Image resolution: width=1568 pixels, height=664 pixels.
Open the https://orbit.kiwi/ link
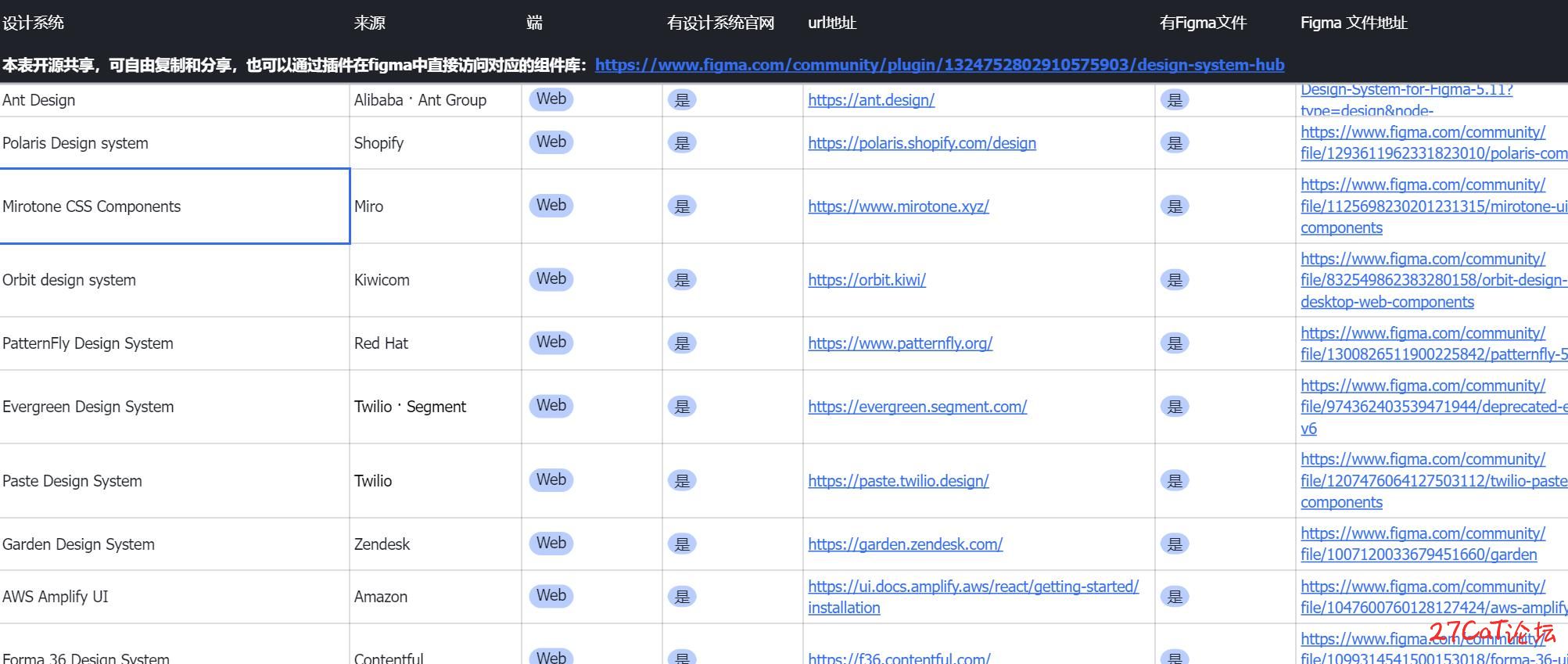pyautogui.click(x=867, y=280)
